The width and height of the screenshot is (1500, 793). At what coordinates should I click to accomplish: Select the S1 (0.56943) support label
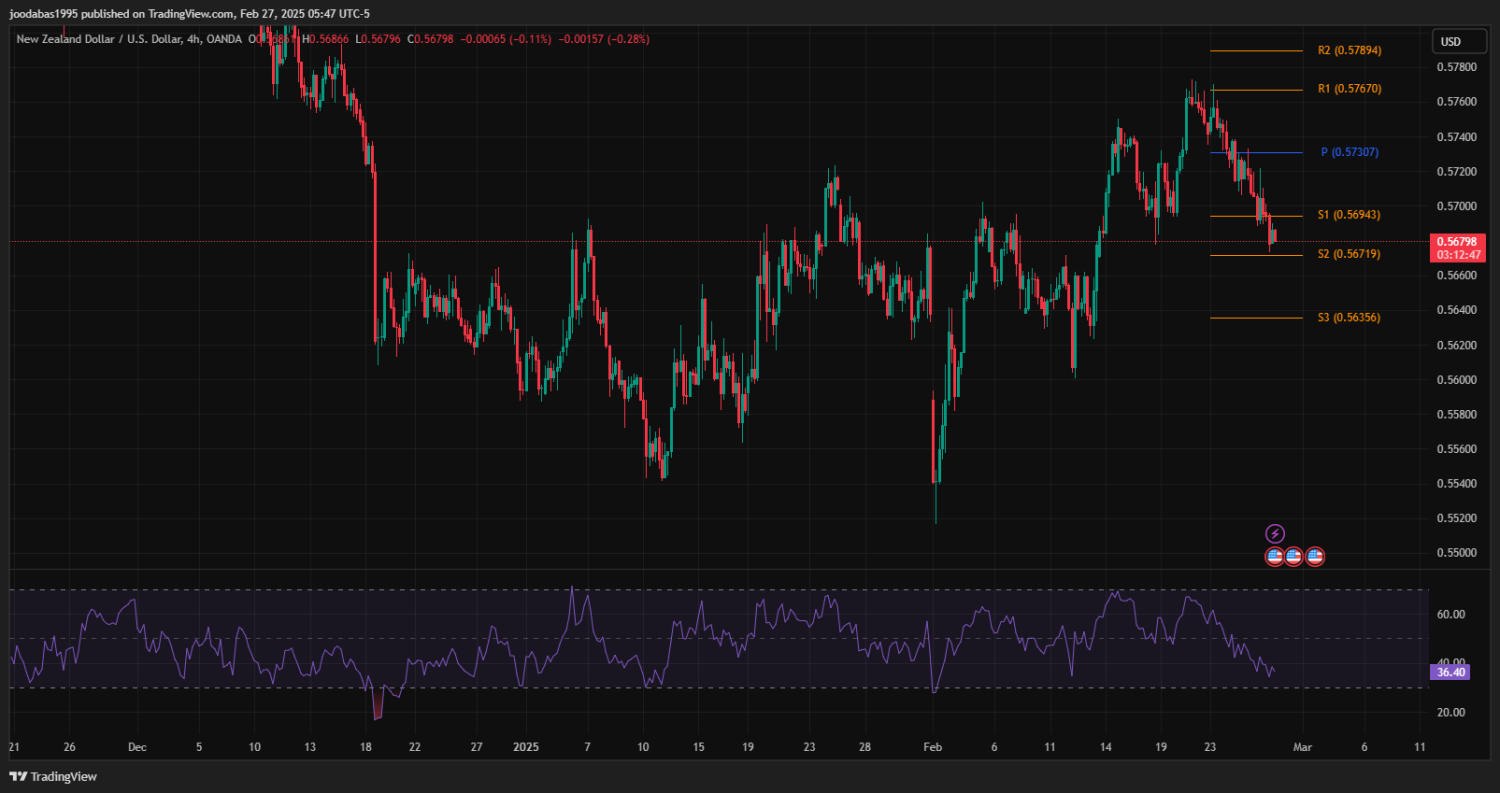[1349, 215]
